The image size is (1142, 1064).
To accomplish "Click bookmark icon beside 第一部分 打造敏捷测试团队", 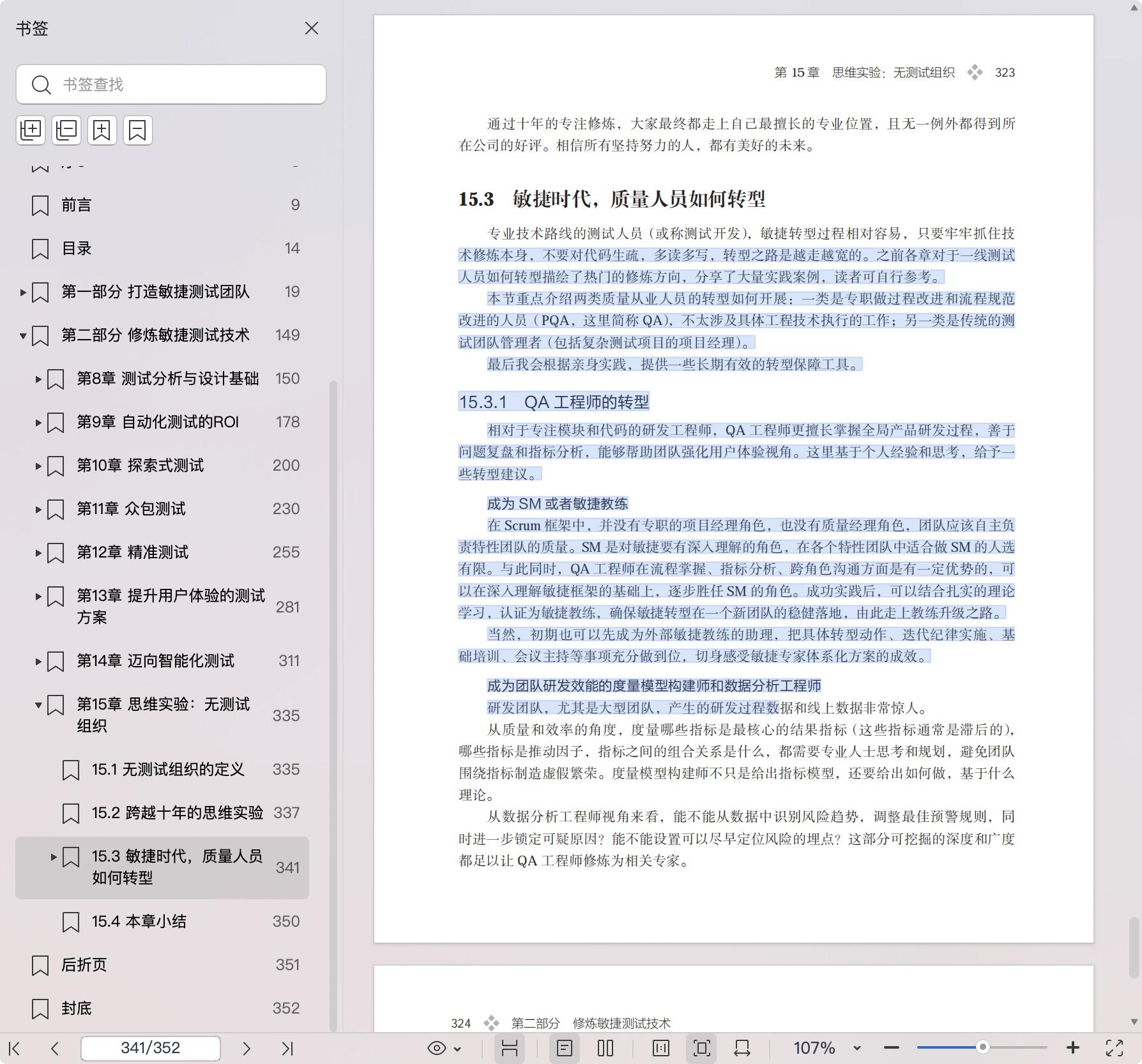I will 40,293.
